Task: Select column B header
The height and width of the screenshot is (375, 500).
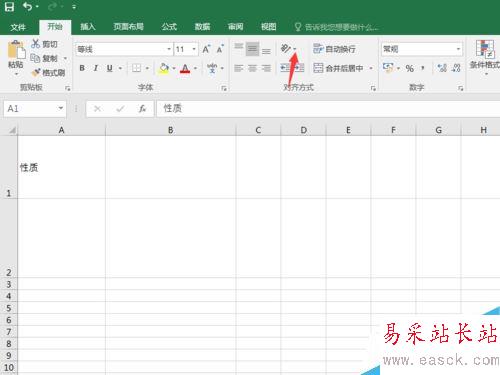Action: [x=171, y=130]
